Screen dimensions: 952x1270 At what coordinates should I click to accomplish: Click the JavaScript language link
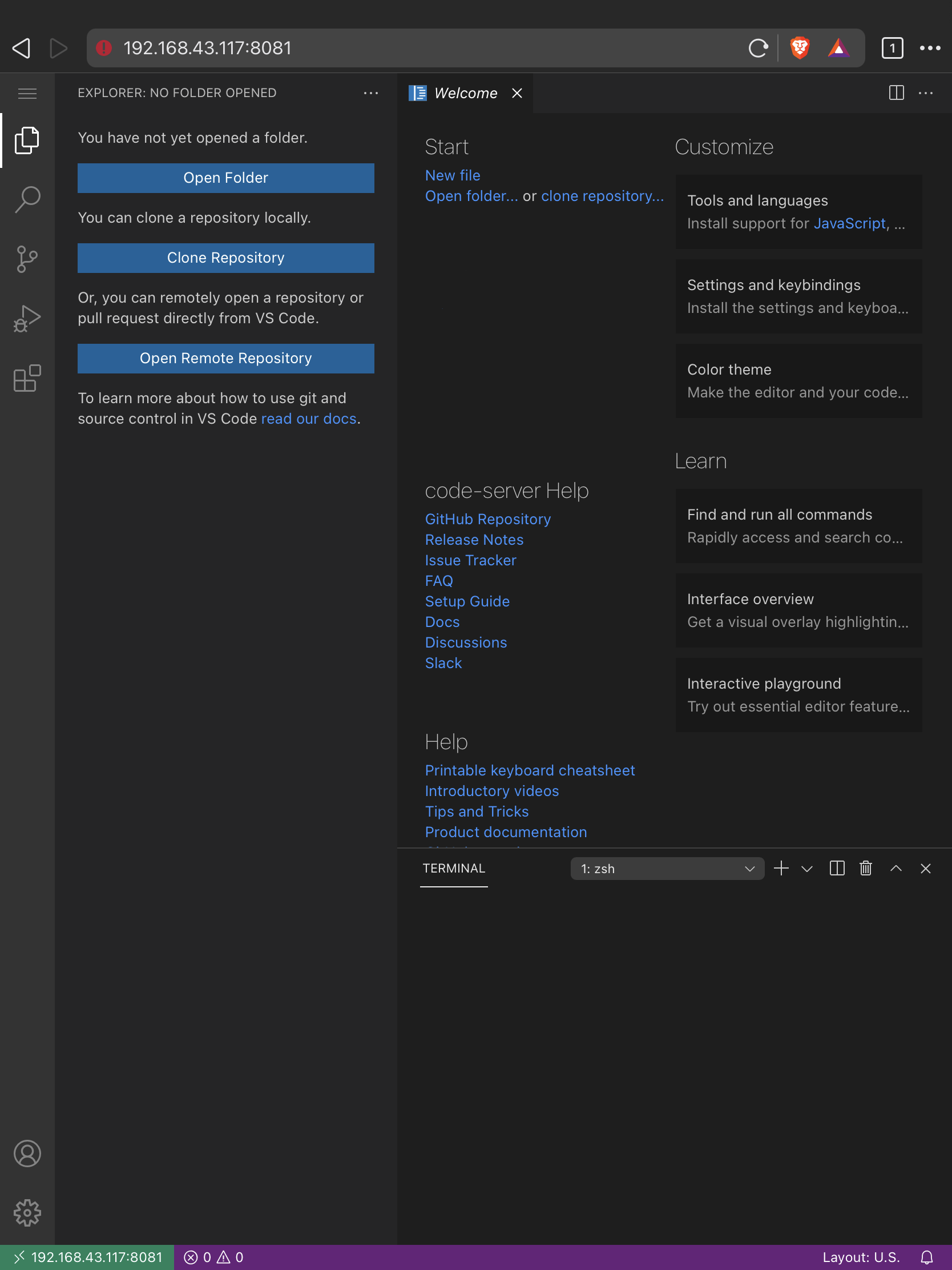tap(850, 223)
